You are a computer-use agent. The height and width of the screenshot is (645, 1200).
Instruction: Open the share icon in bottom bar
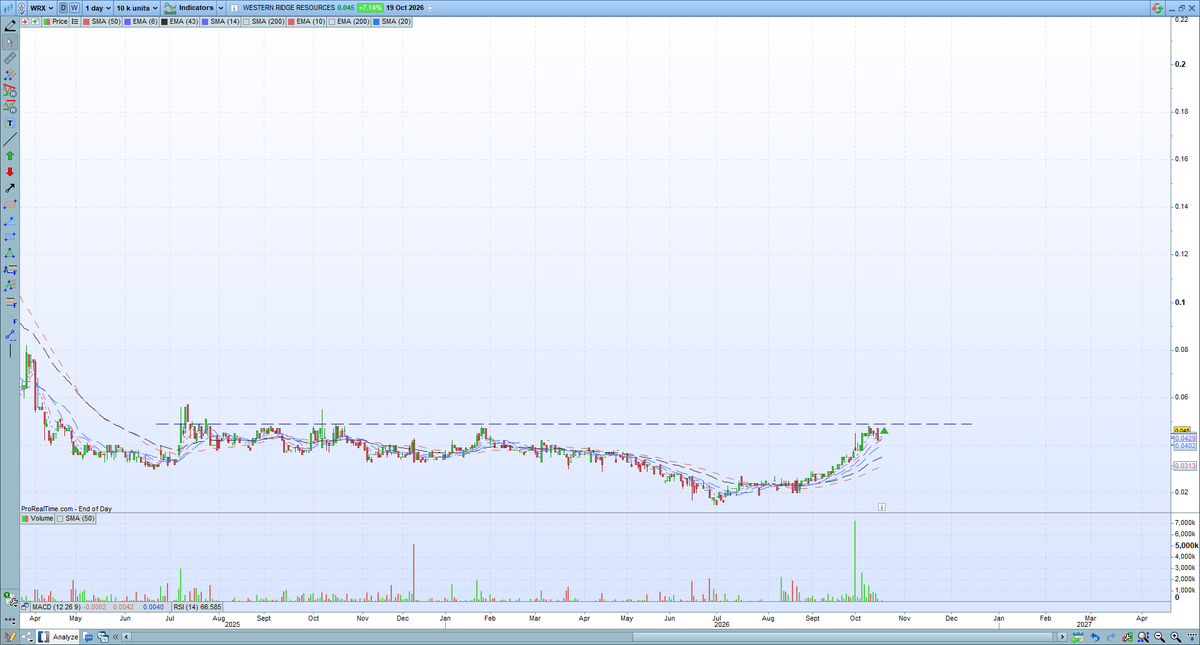tap(27, 637)
